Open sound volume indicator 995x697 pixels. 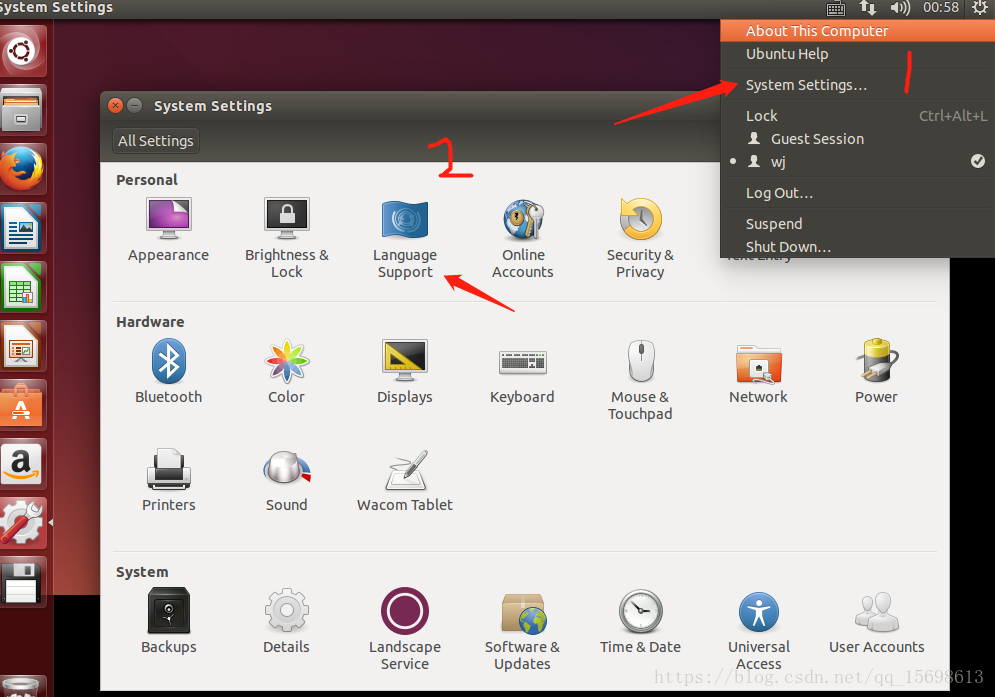point(900,8)
